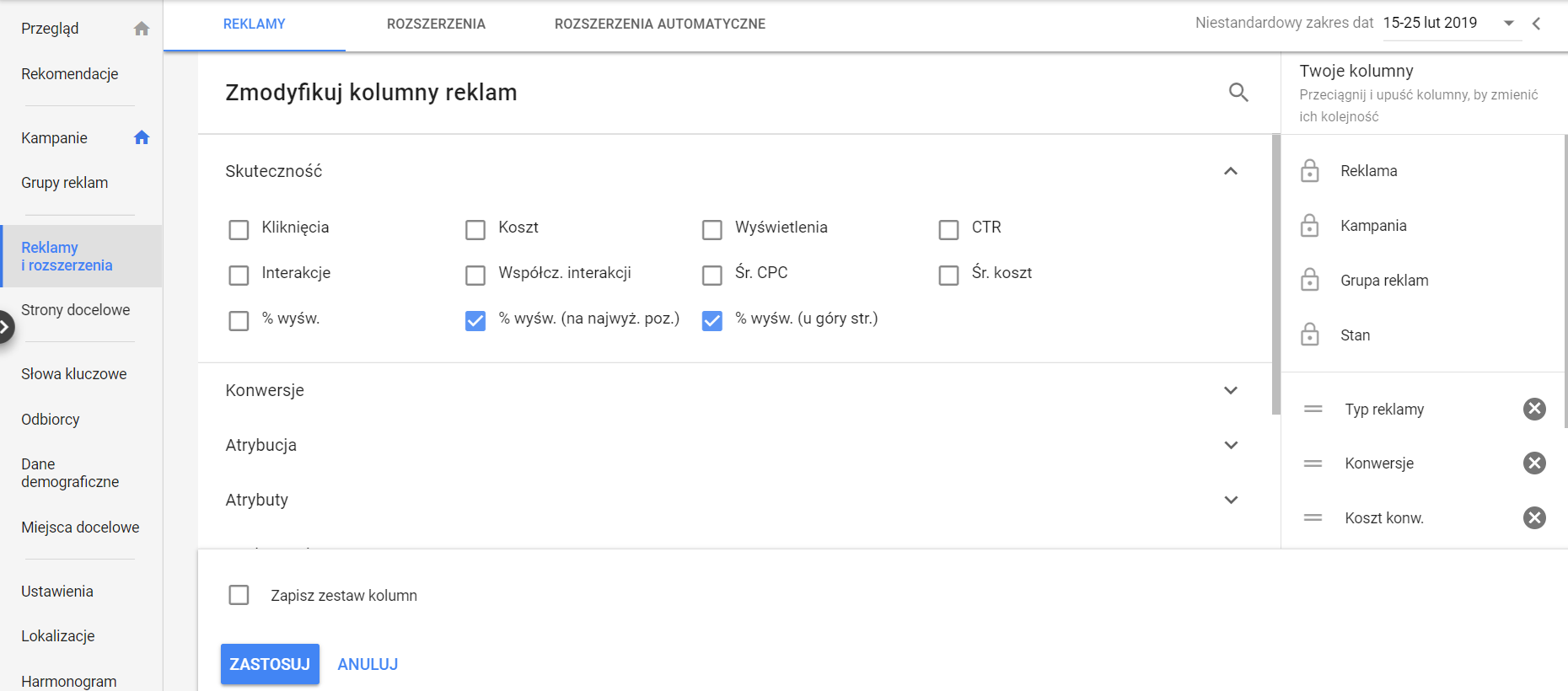Open Rekomendacje in the sidebar
This screenshot has height=691, width=1568.
[x=70, y=74]
